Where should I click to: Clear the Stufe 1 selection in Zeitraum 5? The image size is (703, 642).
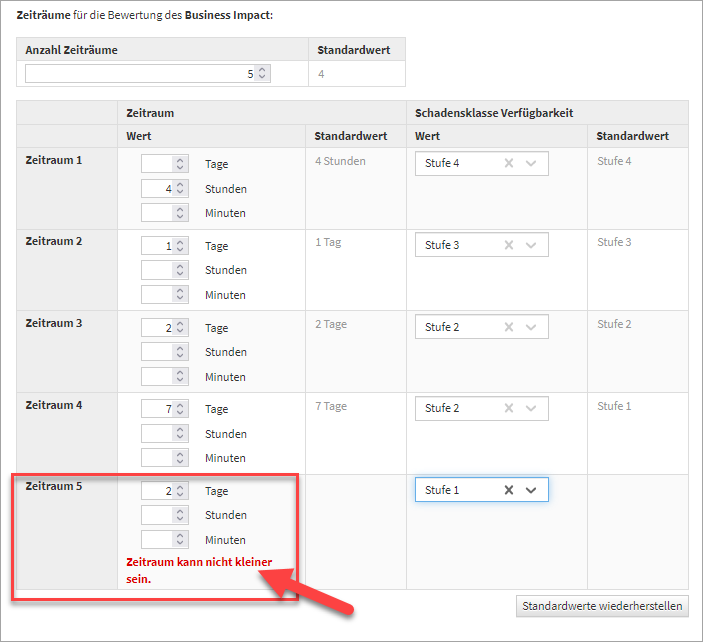coord(508,490)
